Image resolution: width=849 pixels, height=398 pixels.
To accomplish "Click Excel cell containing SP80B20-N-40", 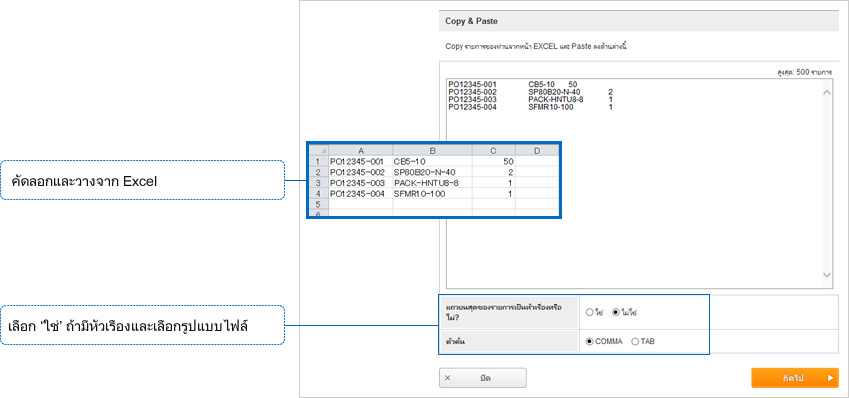I will click(x=433, y=172).
